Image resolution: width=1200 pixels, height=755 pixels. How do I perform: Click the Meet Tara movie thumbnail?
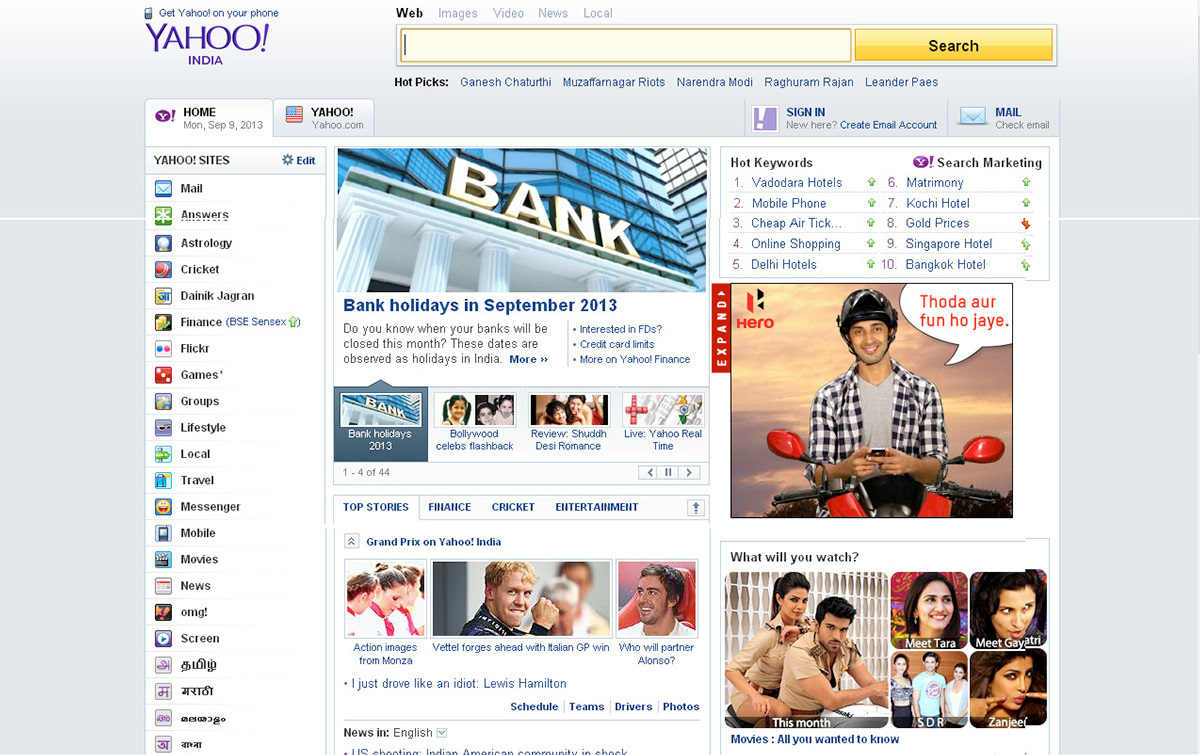929,610
